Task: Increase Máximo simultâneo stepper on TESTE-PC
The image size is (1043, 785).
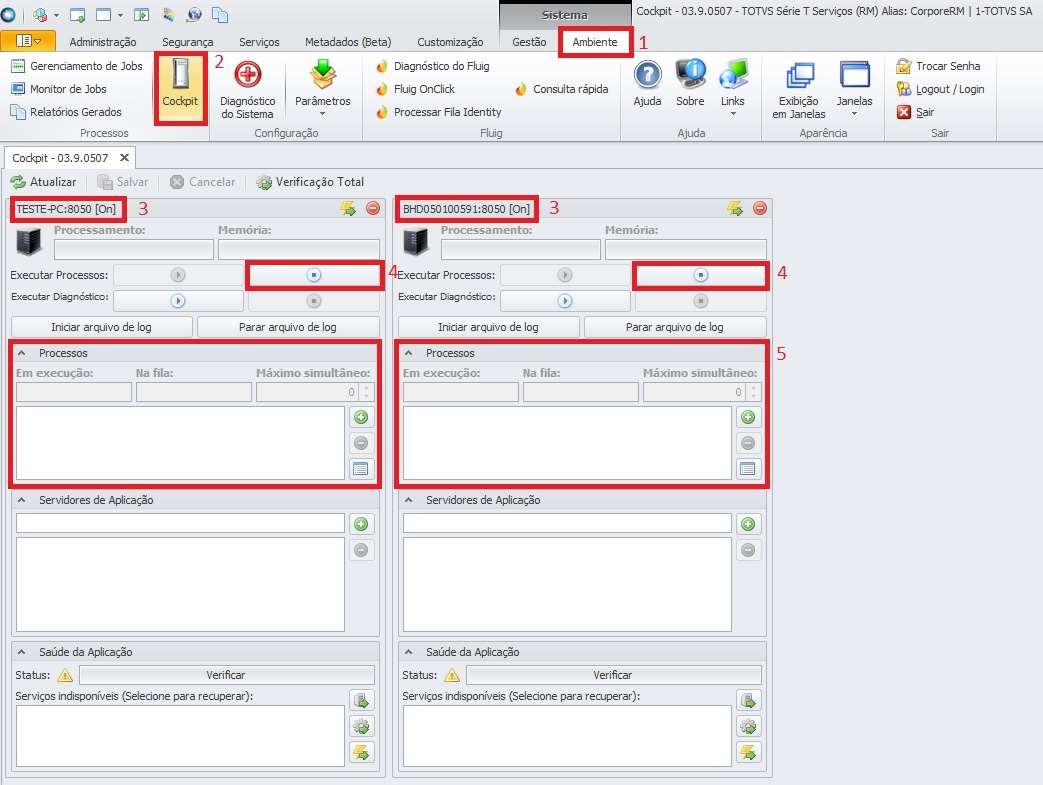Action: (x=367, y=388)
